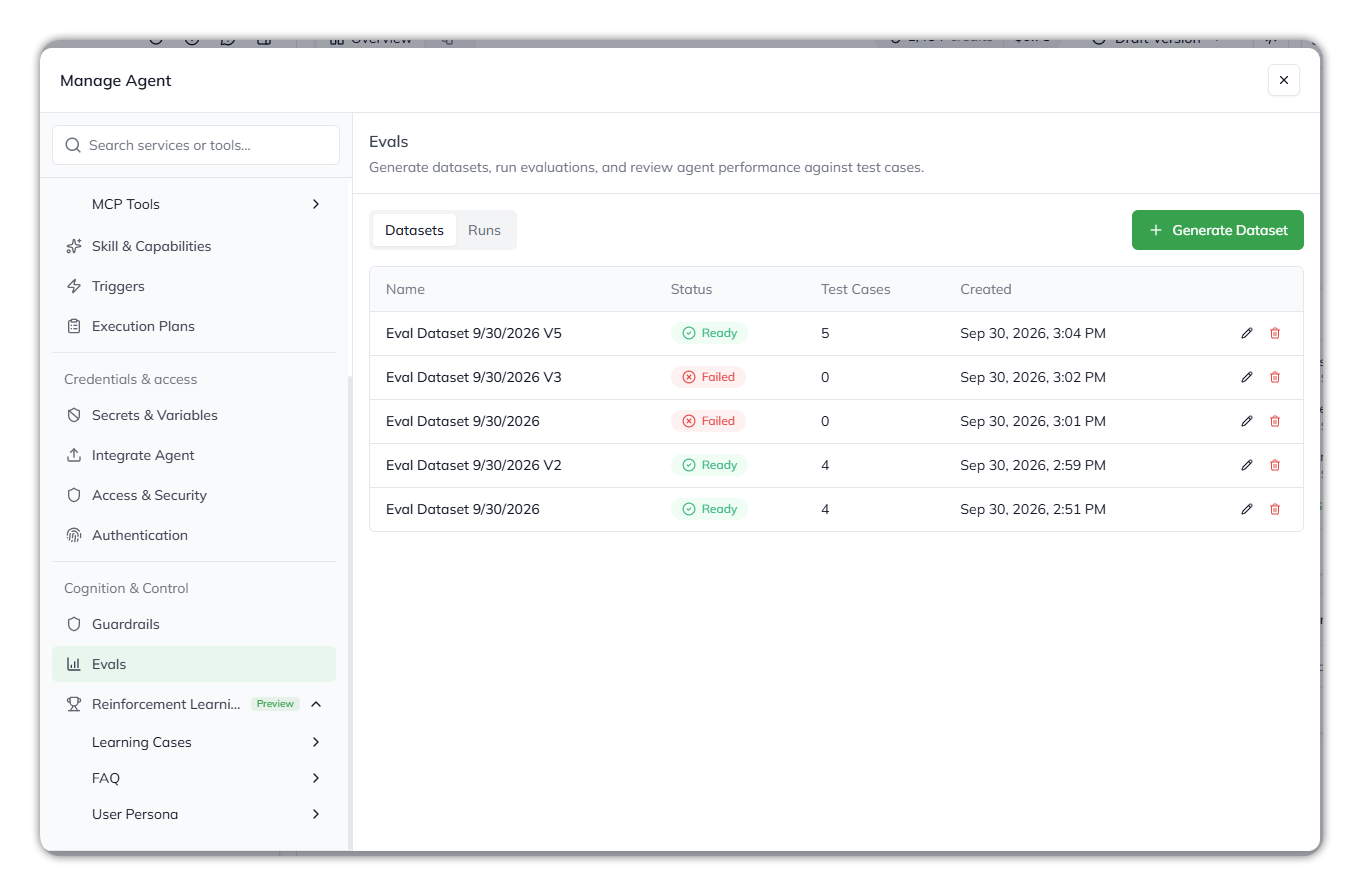1363x896 pixels.
Task: Click the plus icon in Generate Dataset
Action: (x=1156, y=230)
